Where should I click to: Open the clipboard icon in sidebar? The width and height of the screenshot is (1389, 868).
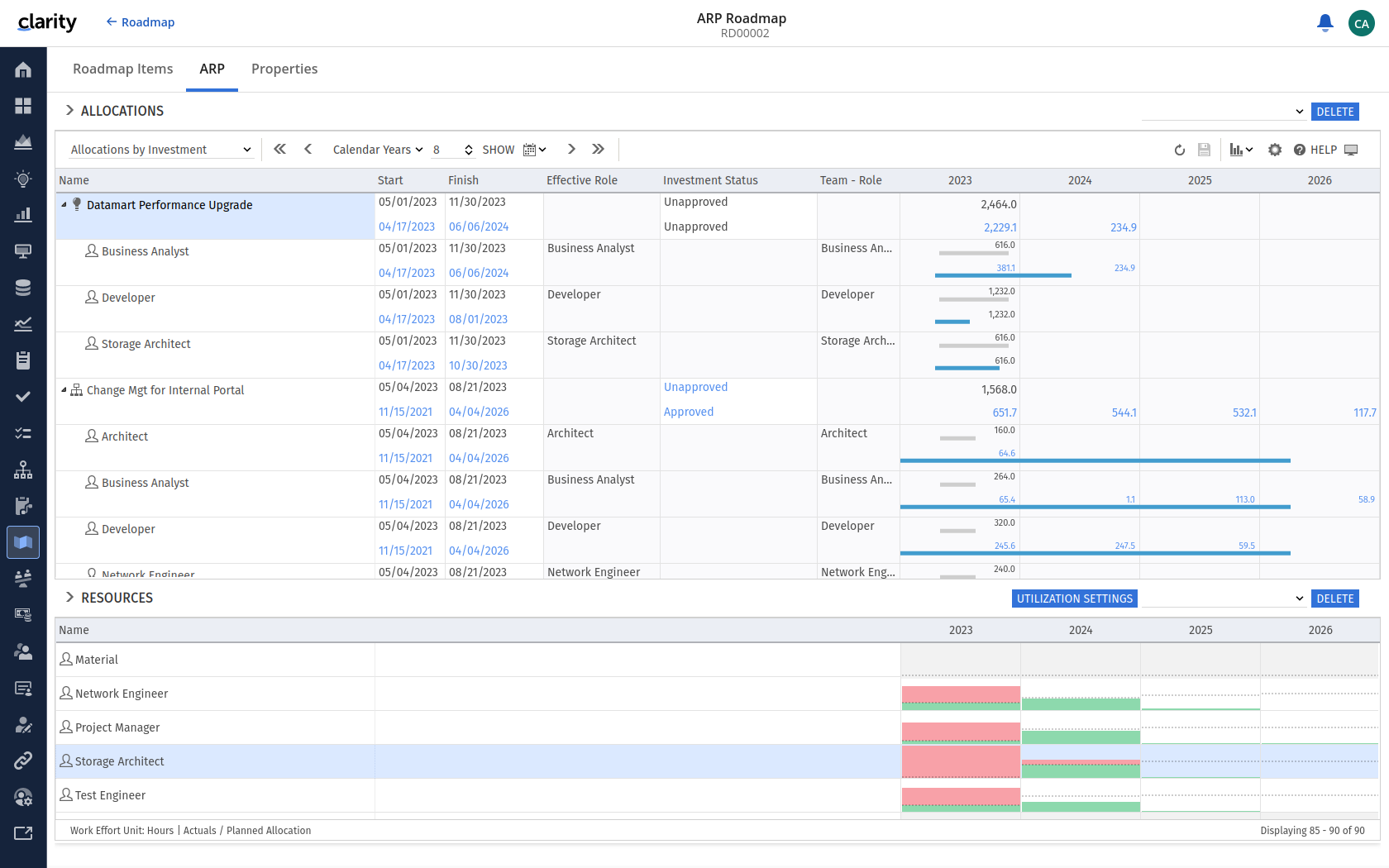pos(23,360)
